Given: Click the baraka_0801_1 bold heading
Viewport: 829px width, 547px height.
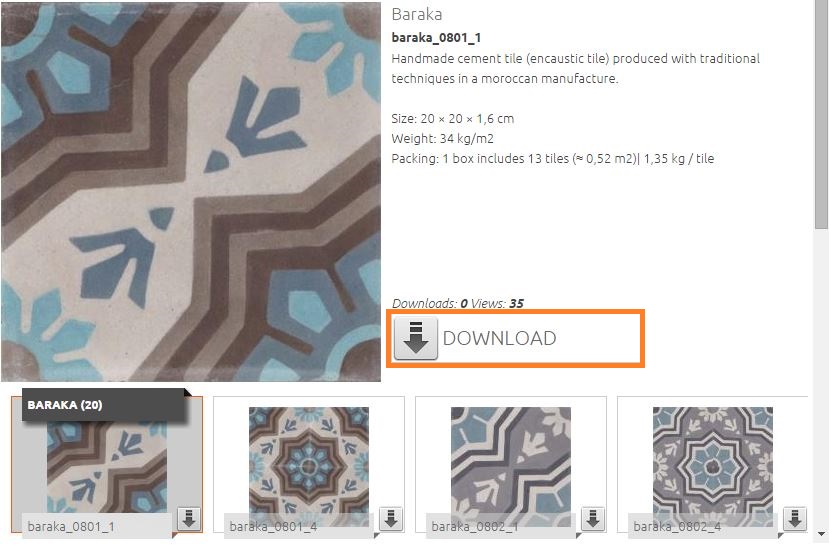Looking at the screenshot, I should coord(436,38).
